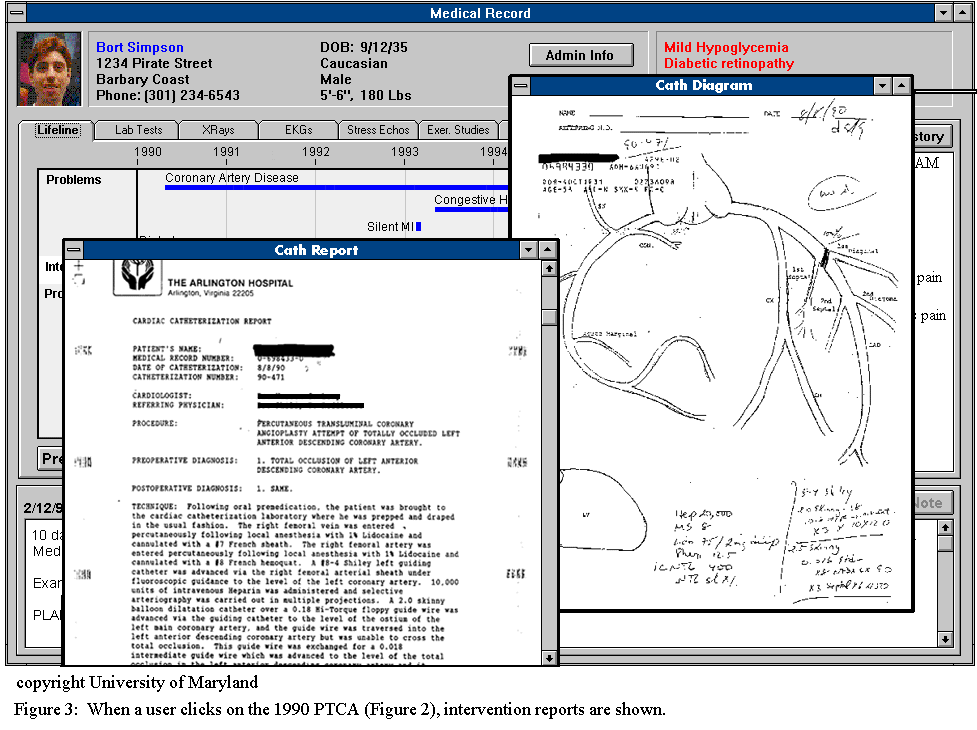Minimize the Cath Diagram window
This screenshot has width=977, height=730.
point(882,85)
